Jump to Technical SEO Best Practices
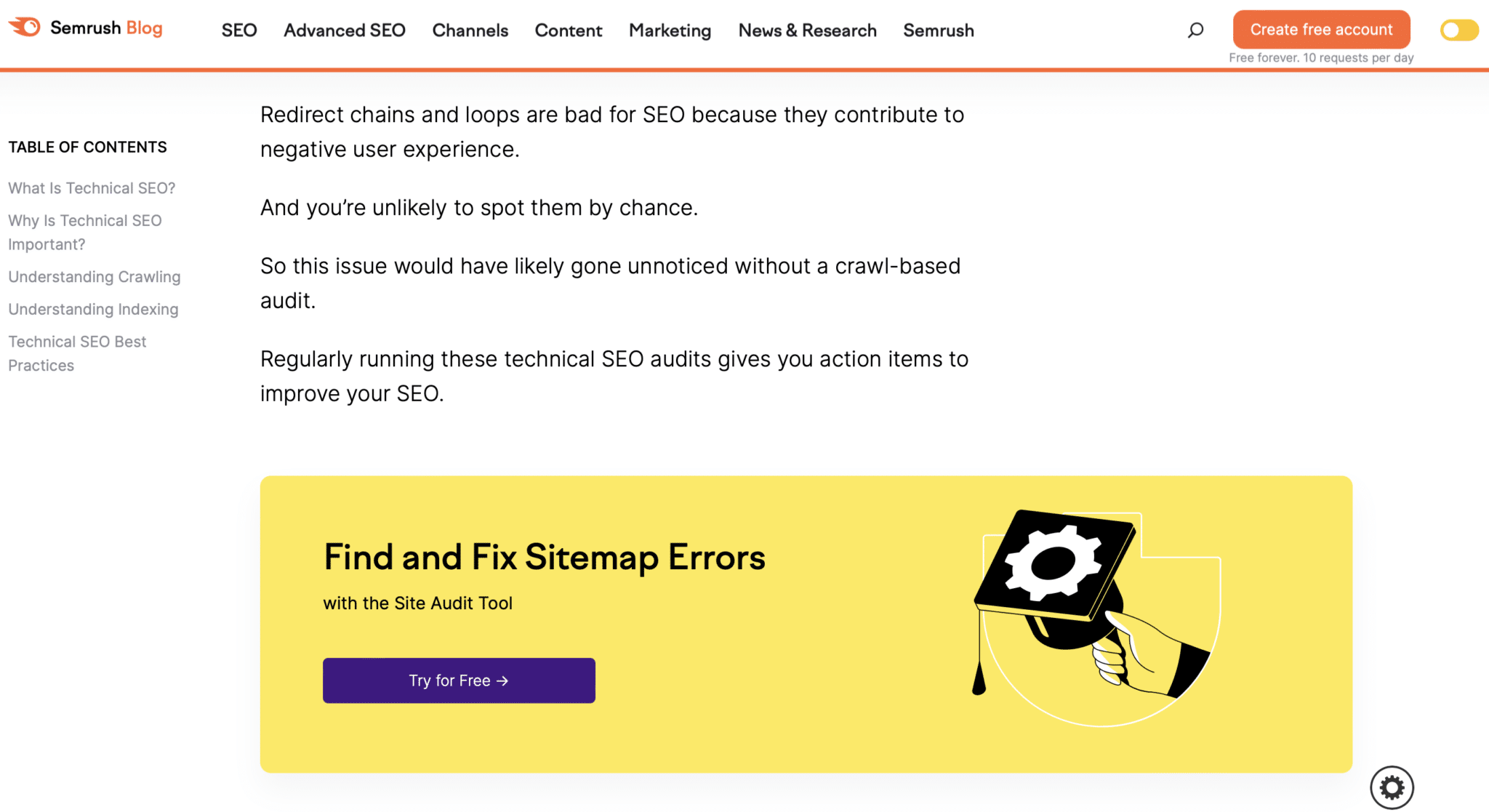The height and width of the screenshot is (812, 1489). pyautogui.click(x=77, y=354)
